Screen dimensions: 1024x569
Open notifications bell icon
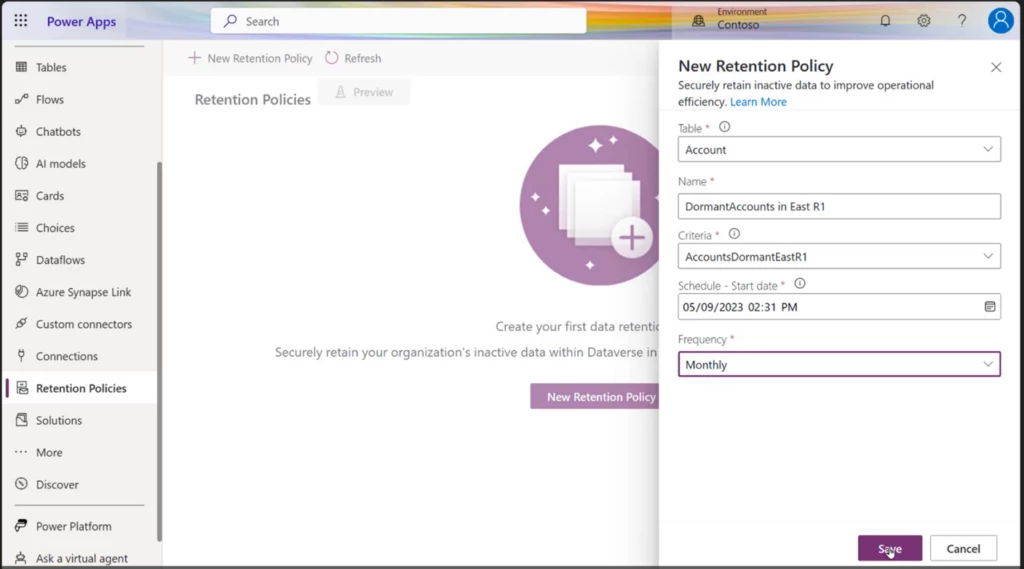tap(885, 21)
